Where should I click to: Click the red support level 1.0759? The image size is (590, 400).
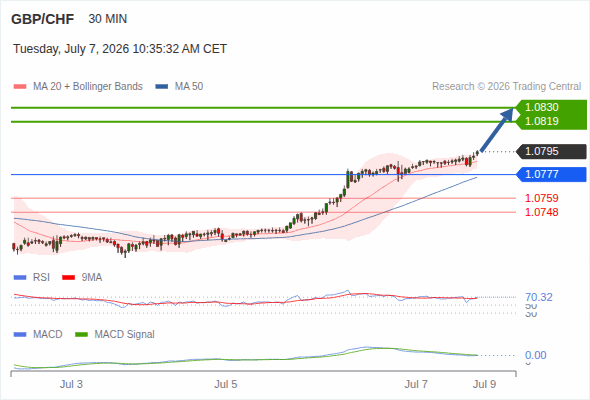coord(541,198)
